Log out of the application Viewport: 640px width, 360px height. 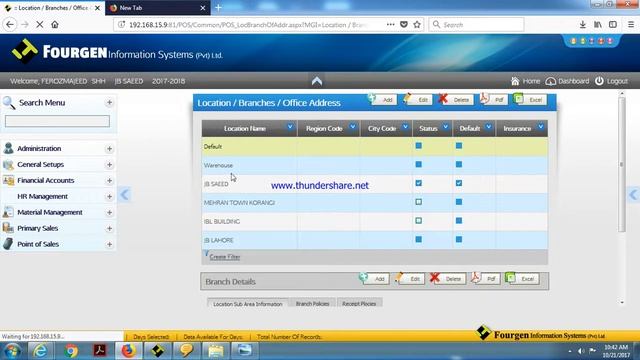[611, 81]
